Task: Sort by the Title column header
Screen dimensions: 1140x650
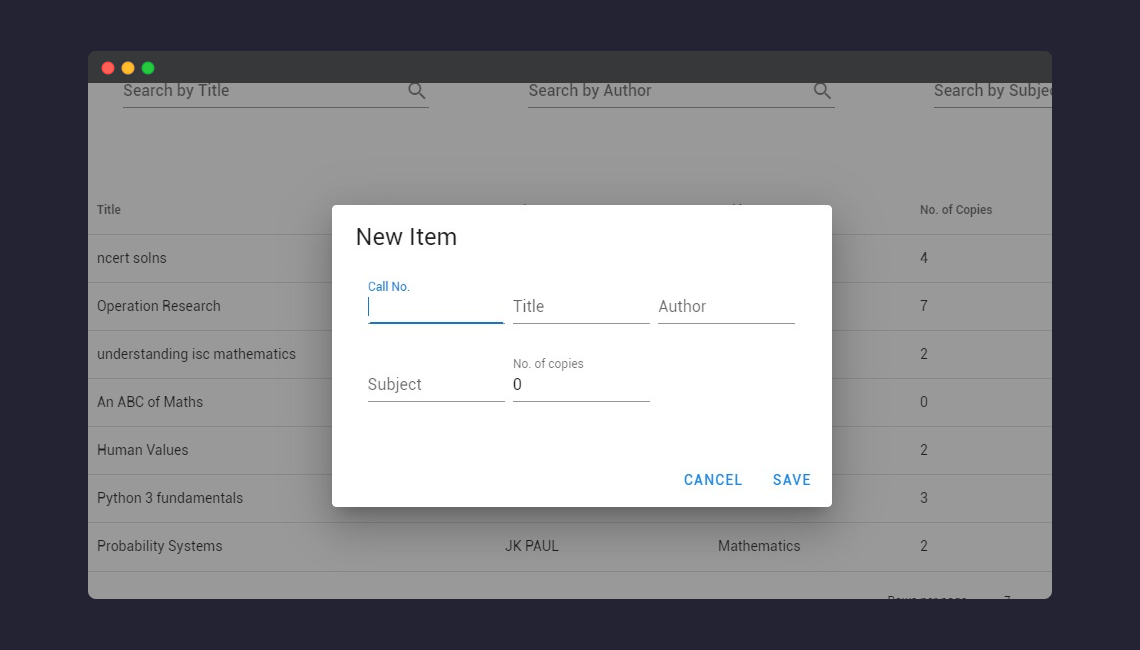Action: [x=109, y=209]
